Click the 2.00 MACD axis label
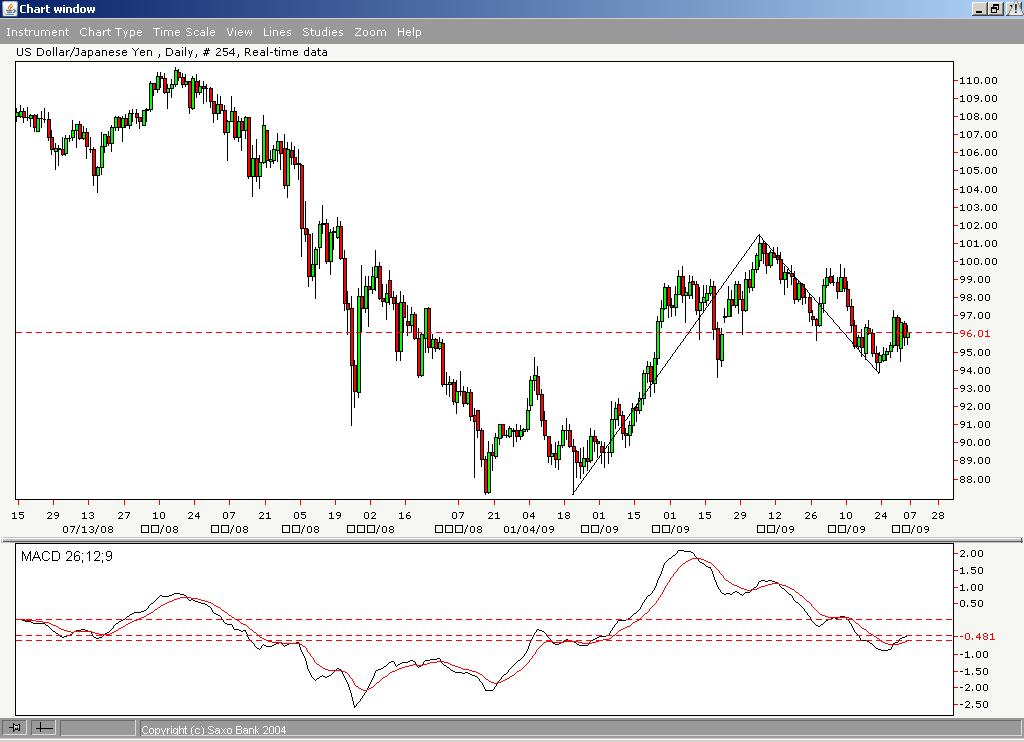 pos(971,553)
